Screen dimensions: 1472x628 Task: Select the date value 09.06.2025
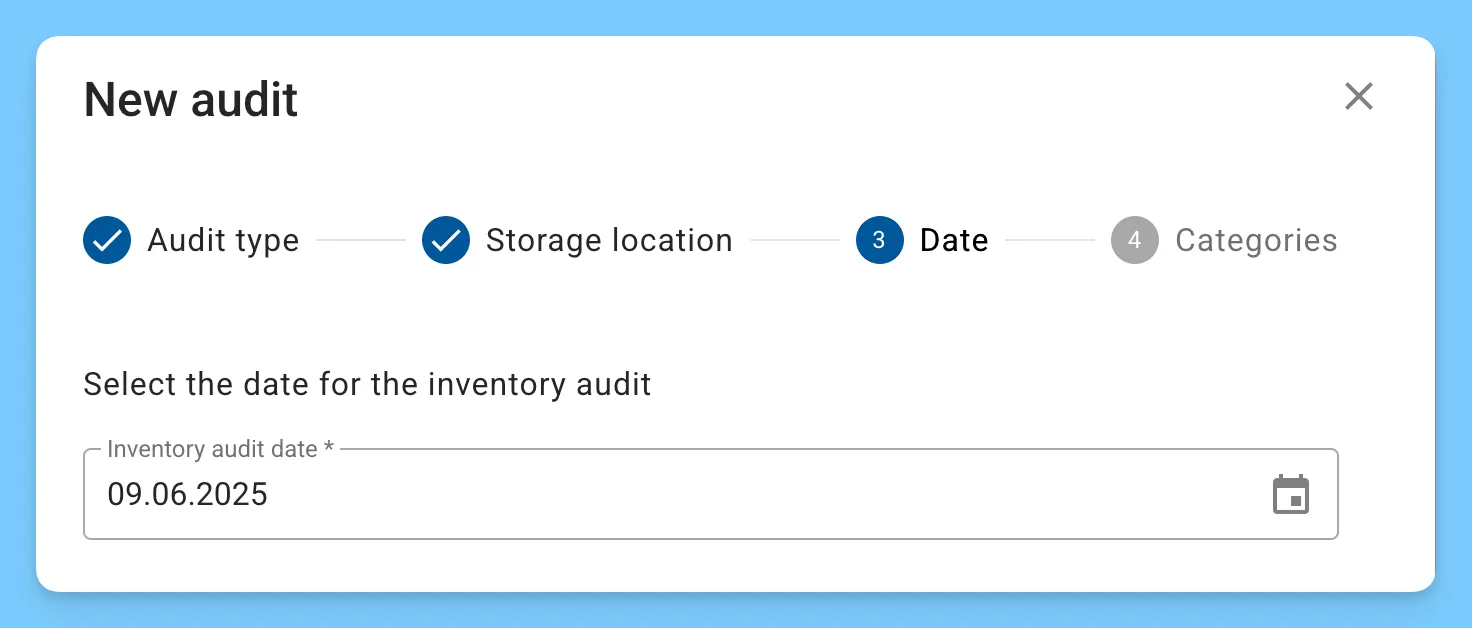click(188, 494)
